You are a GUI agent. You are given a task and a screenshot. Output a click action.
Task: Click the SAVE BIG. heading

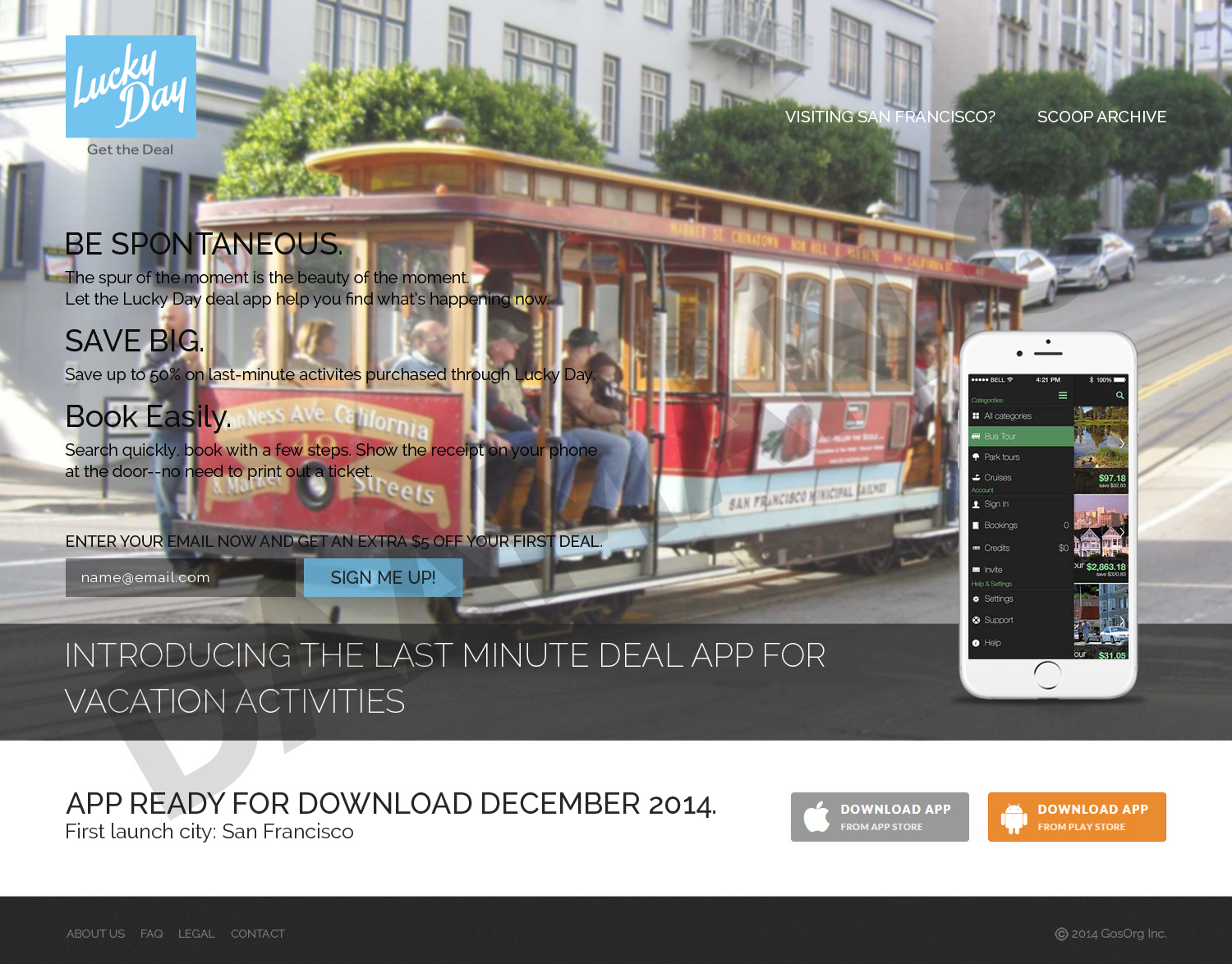pos(135,341)
